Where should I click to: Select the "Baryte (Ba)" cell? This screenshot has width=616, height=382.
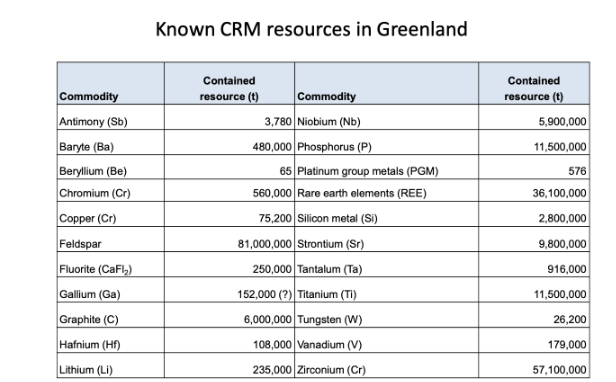[x=111, y=142]
